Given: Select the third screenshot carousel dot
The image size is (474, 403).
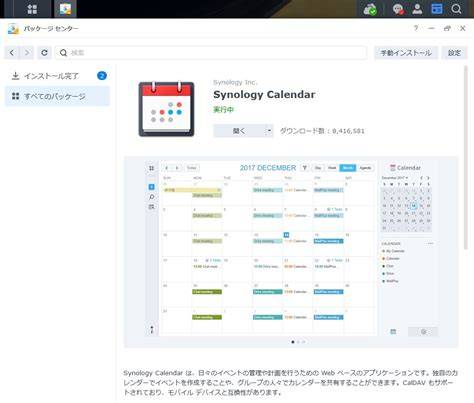Looking at the screenshot, I should coord(303,342).
